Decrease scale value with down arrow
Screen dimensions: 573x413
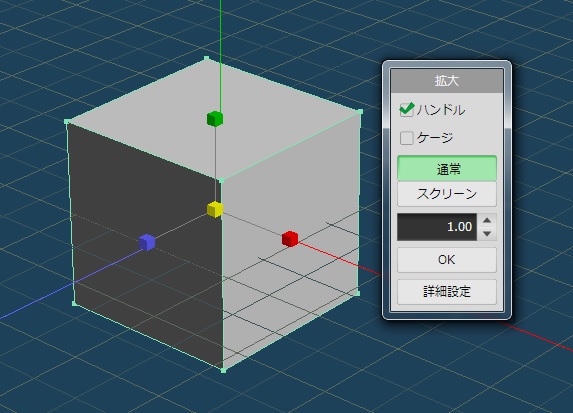click(487, 234)
